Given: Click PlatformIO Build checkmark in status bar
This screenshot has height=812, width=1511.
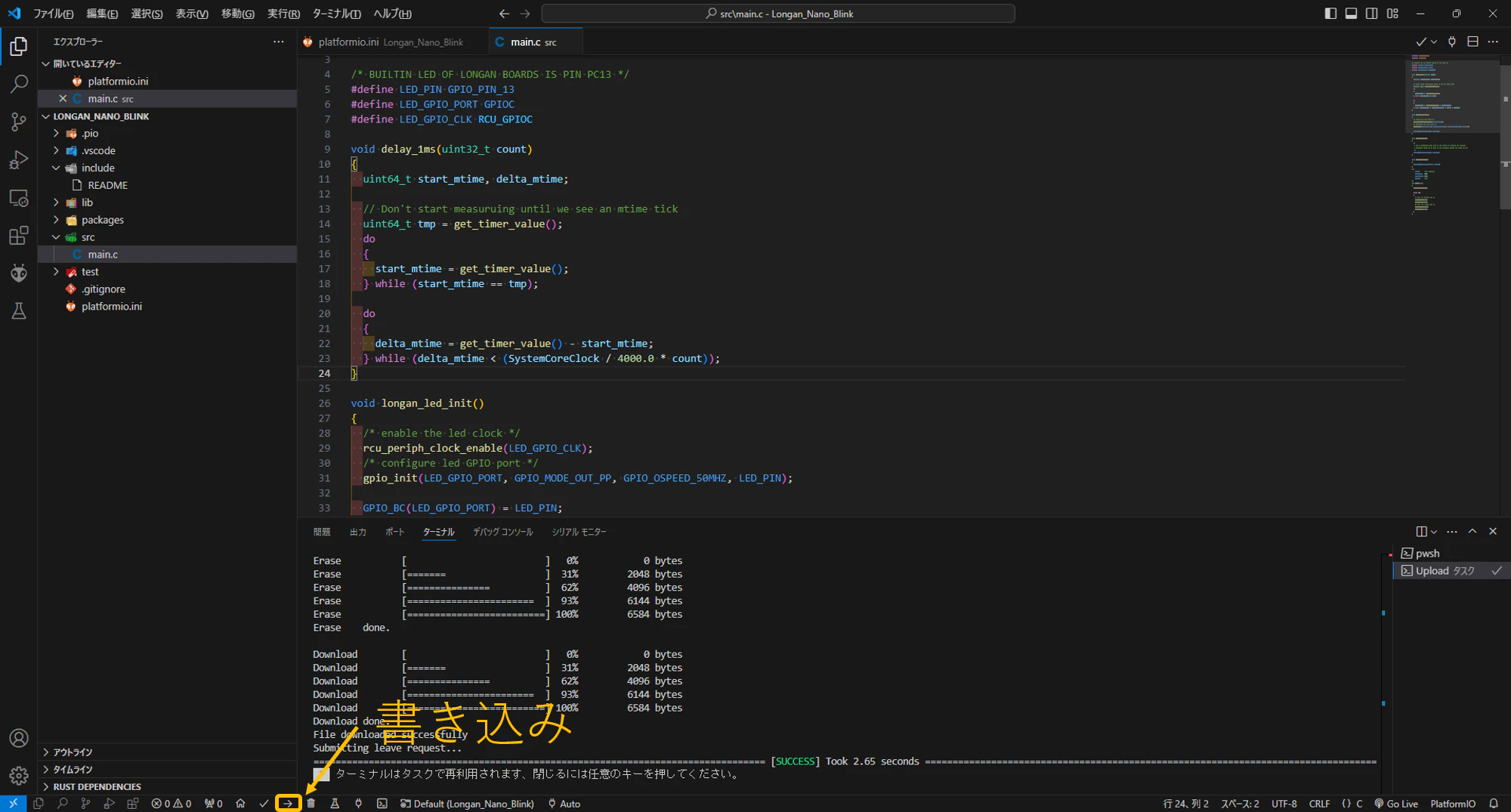Looking at the screenshot, I should [264, 804].
